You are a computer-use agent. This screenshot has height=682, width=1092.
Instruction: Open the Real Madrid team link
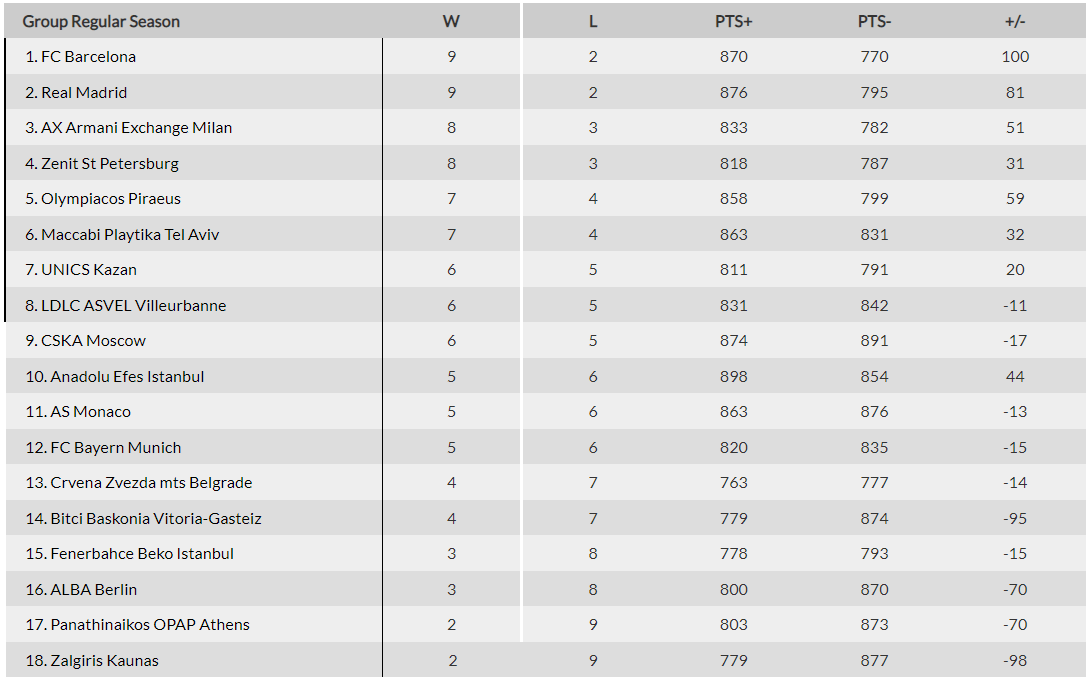click(x=84, y=93)
